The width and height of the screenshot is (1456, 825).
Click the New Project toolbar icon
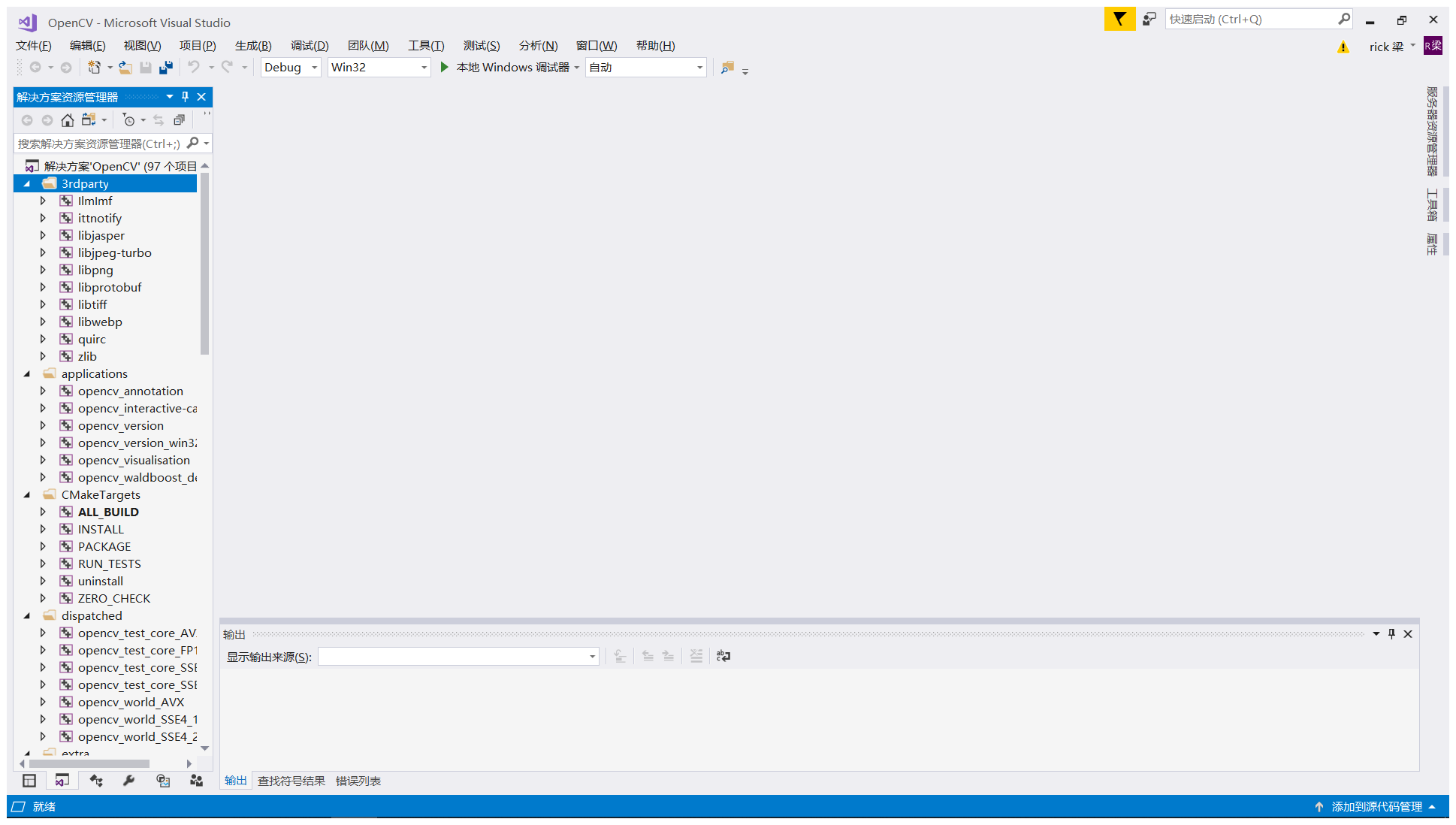[94, 68]
